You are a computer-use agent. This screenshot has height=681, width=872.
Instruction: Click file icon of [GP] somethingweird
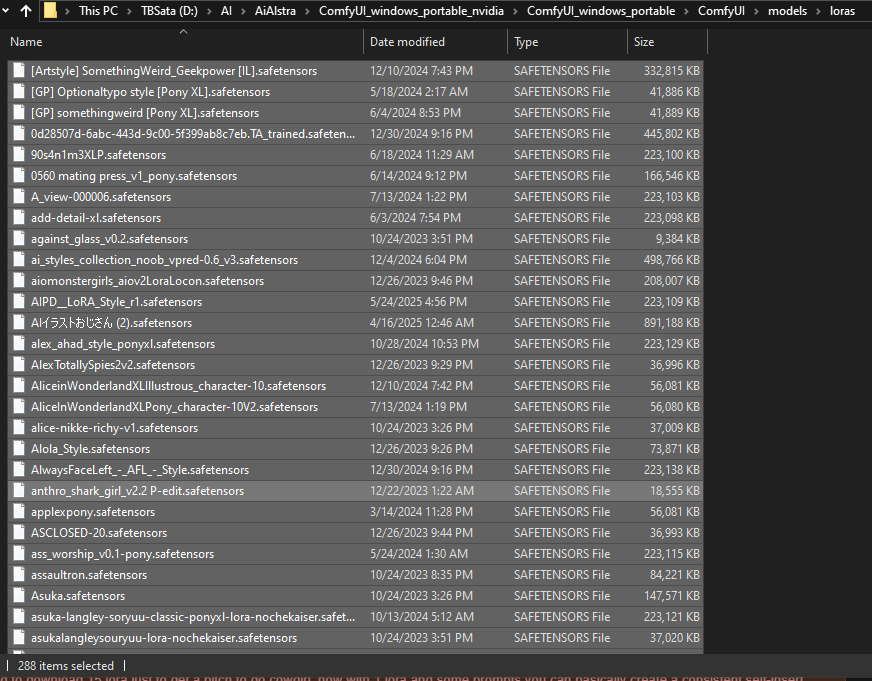(x=19, y=113)
